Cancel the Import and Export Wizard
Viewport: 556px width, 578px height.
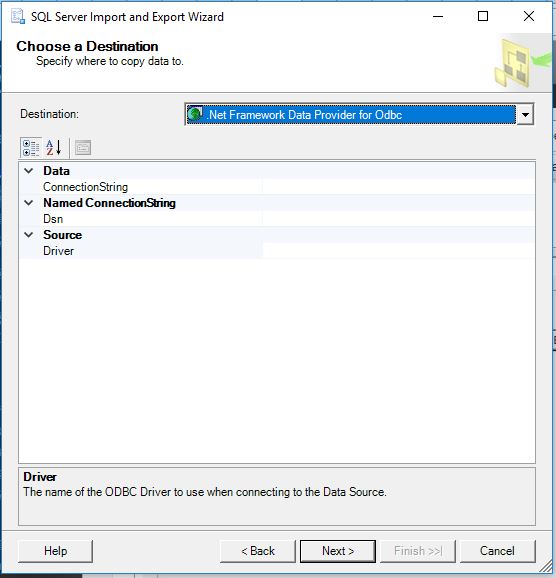pos(497,551)
